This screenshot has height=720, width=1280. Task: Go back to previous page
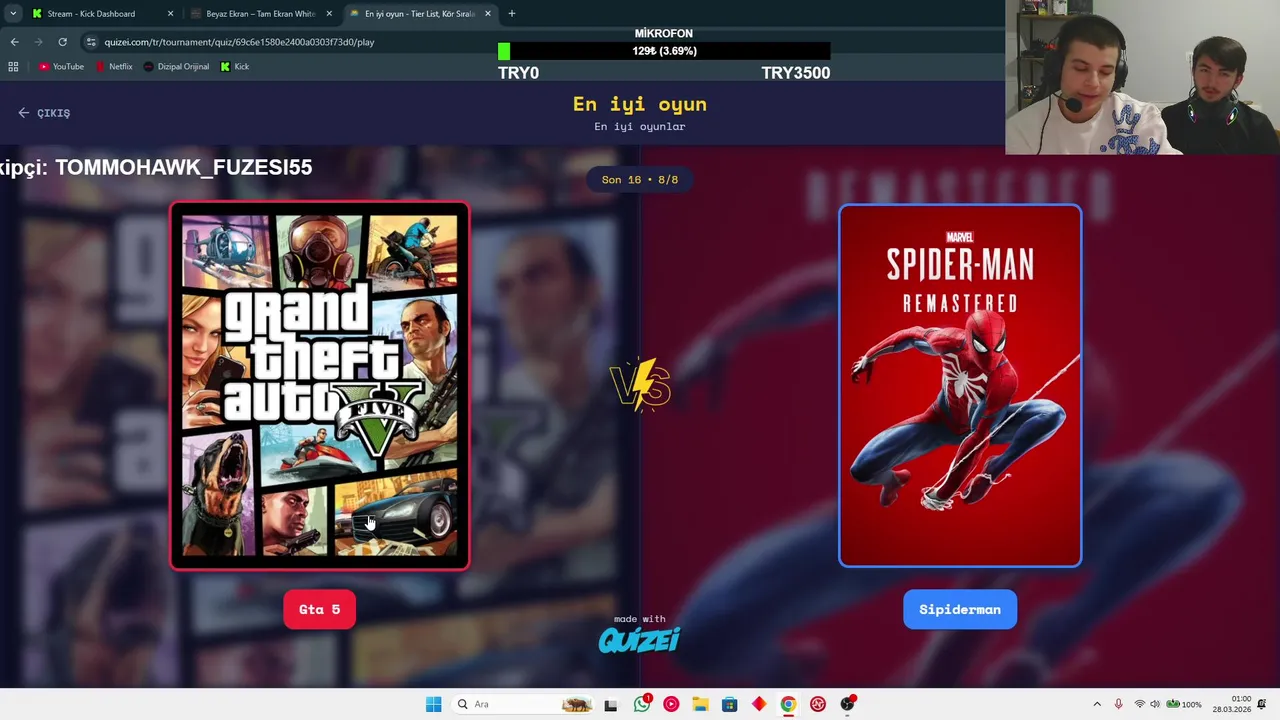14,42
